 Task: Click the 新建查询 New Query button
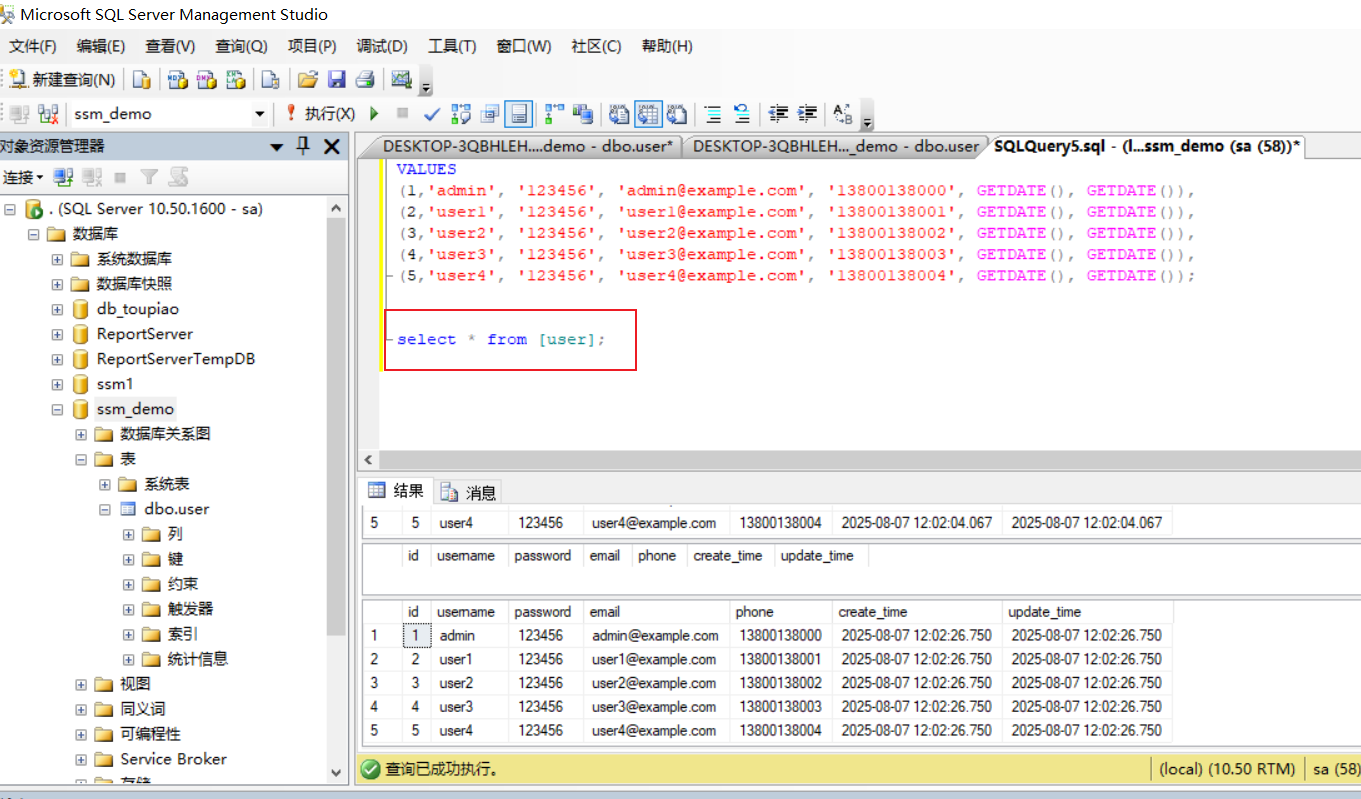(x=63, y=80)
